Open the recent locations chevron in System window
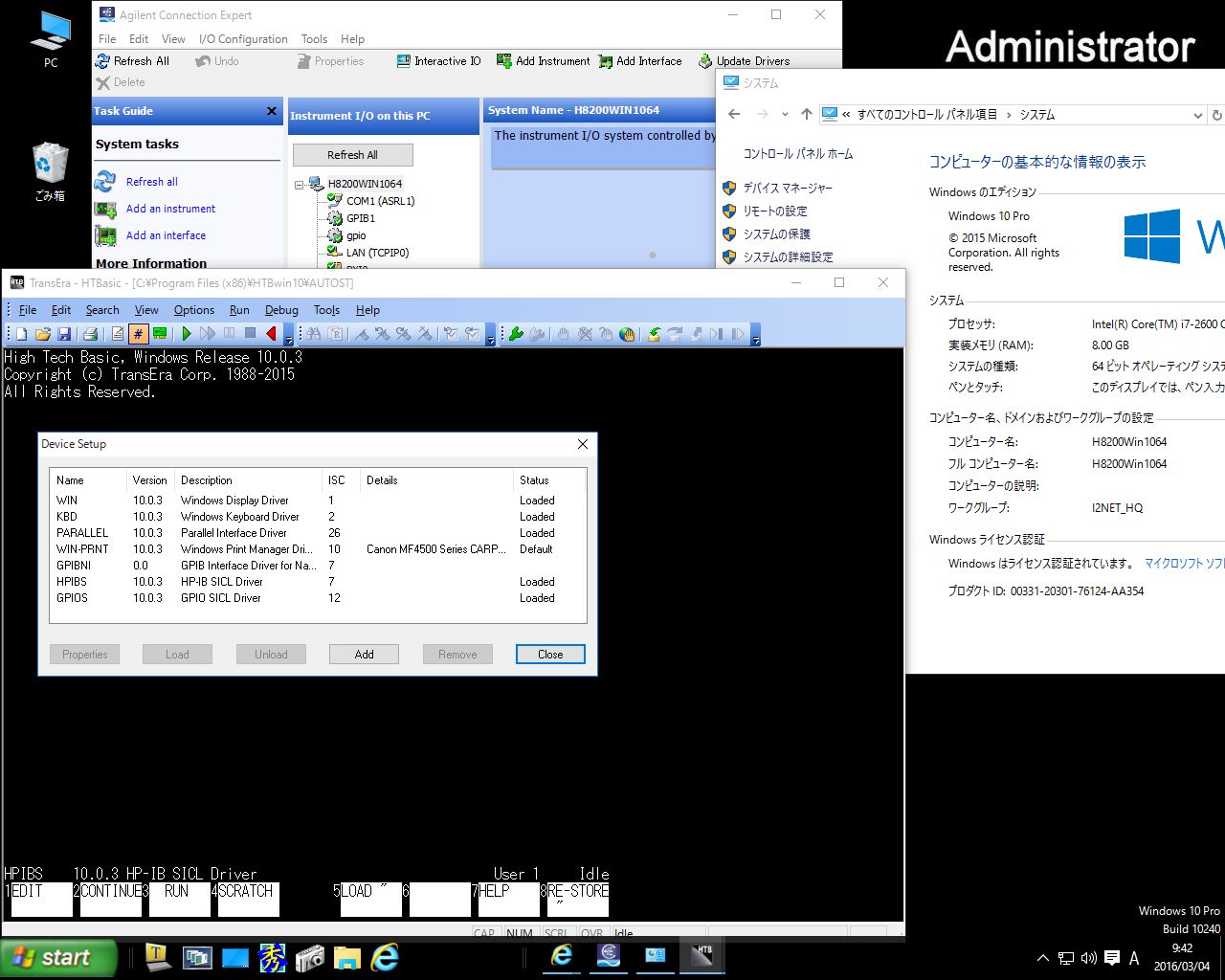 (x=785, y=115)
